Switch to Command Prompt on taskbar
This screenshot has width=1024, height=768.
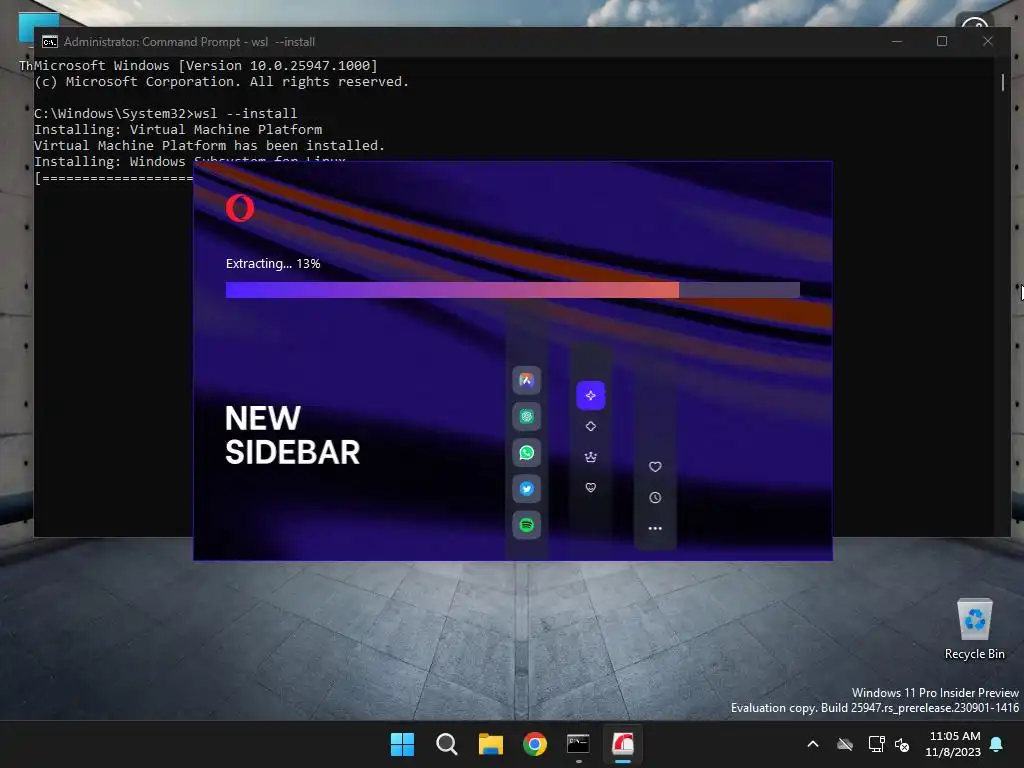(x=579, y=744)
